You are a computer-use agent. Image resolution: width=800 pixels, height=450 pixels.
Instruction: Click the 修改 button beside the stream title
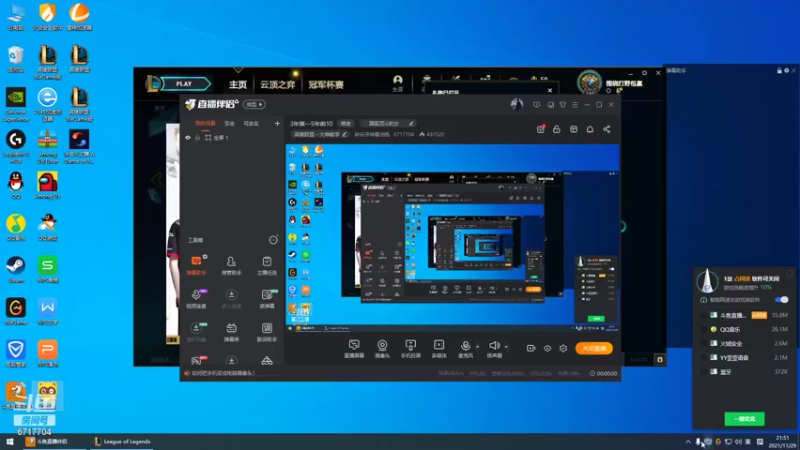click(346, 123)
